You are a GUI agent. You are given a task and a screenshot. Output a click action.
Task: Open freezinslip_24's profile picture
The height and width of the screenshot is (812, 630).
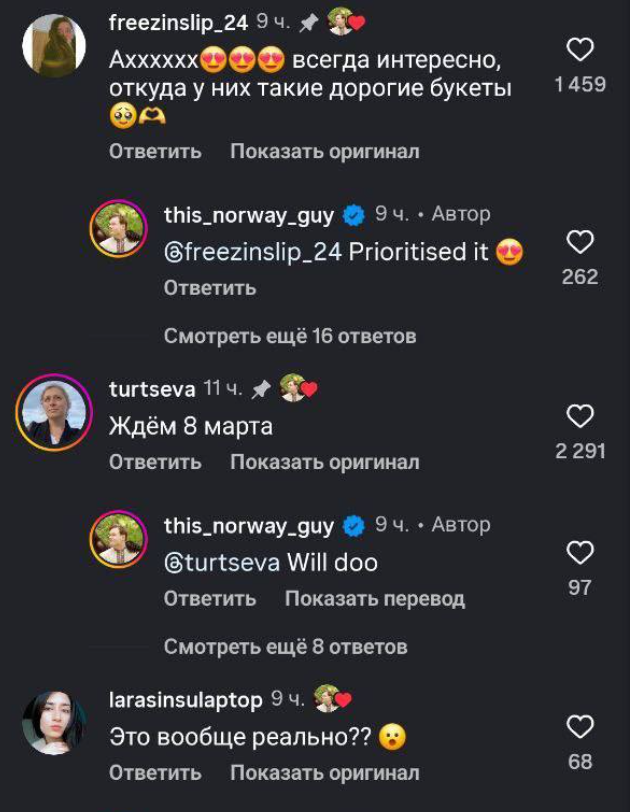52,45
